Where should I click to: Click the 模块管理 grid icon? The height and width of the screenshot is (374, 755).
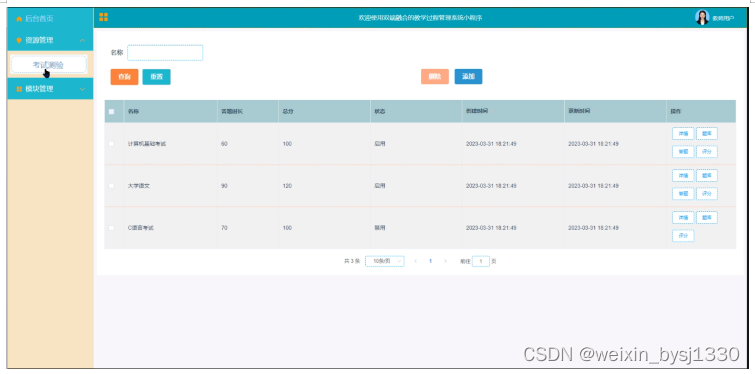[x=19, y=89]
